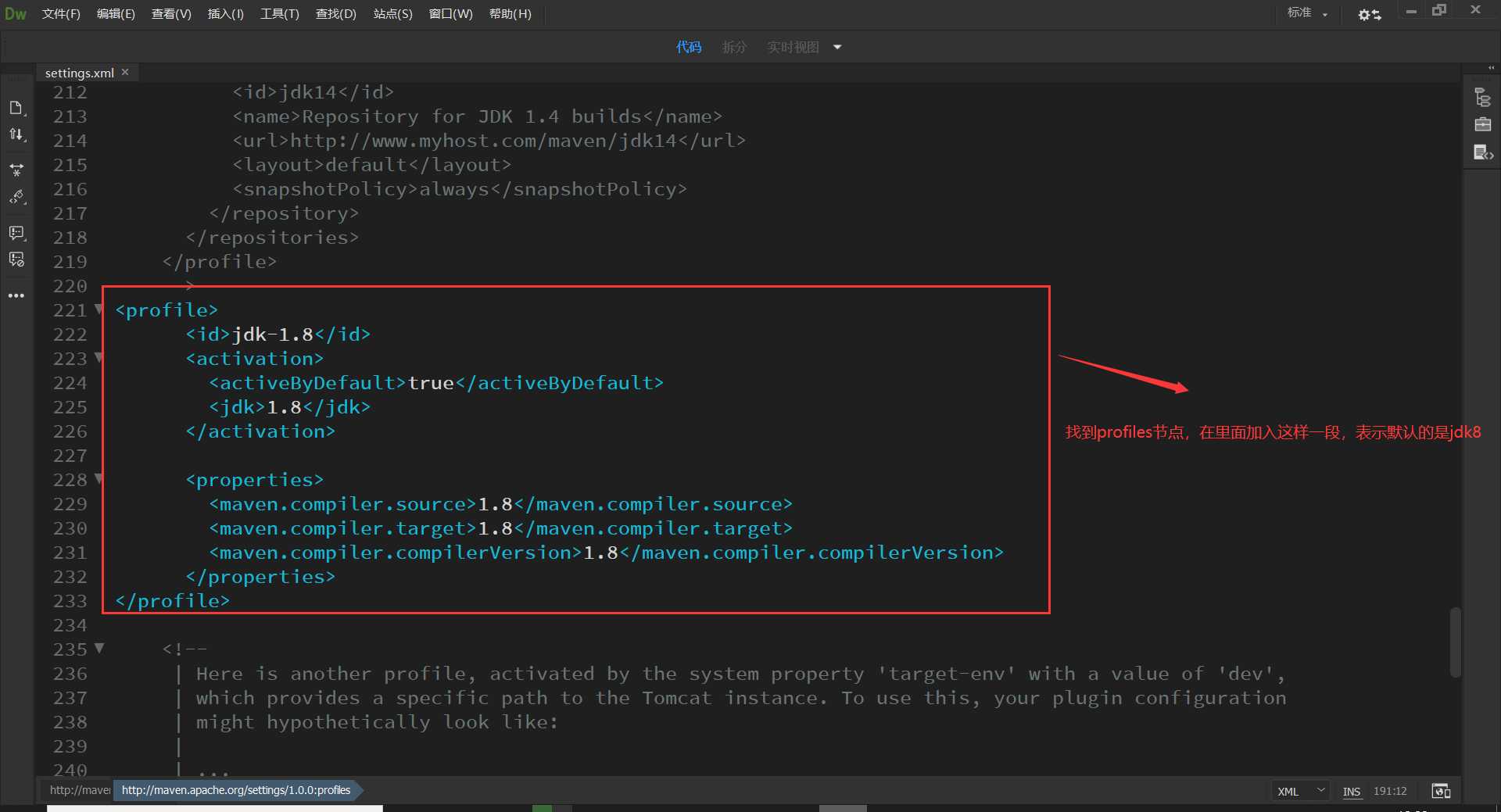Open the Snippets panel icon
The image size is (1501, 812).
(x=1482, y=152)
